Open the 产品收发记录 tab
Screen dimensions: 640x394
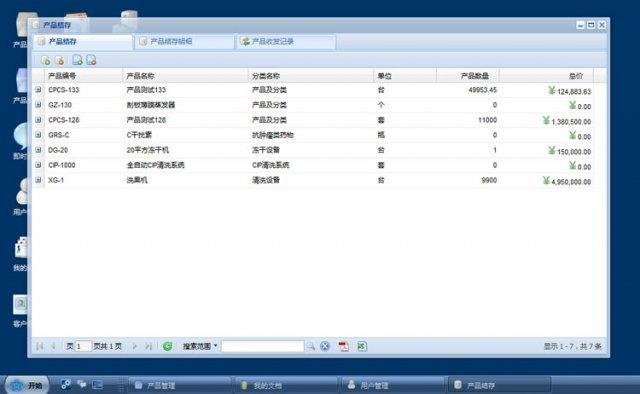click(286, 42)
